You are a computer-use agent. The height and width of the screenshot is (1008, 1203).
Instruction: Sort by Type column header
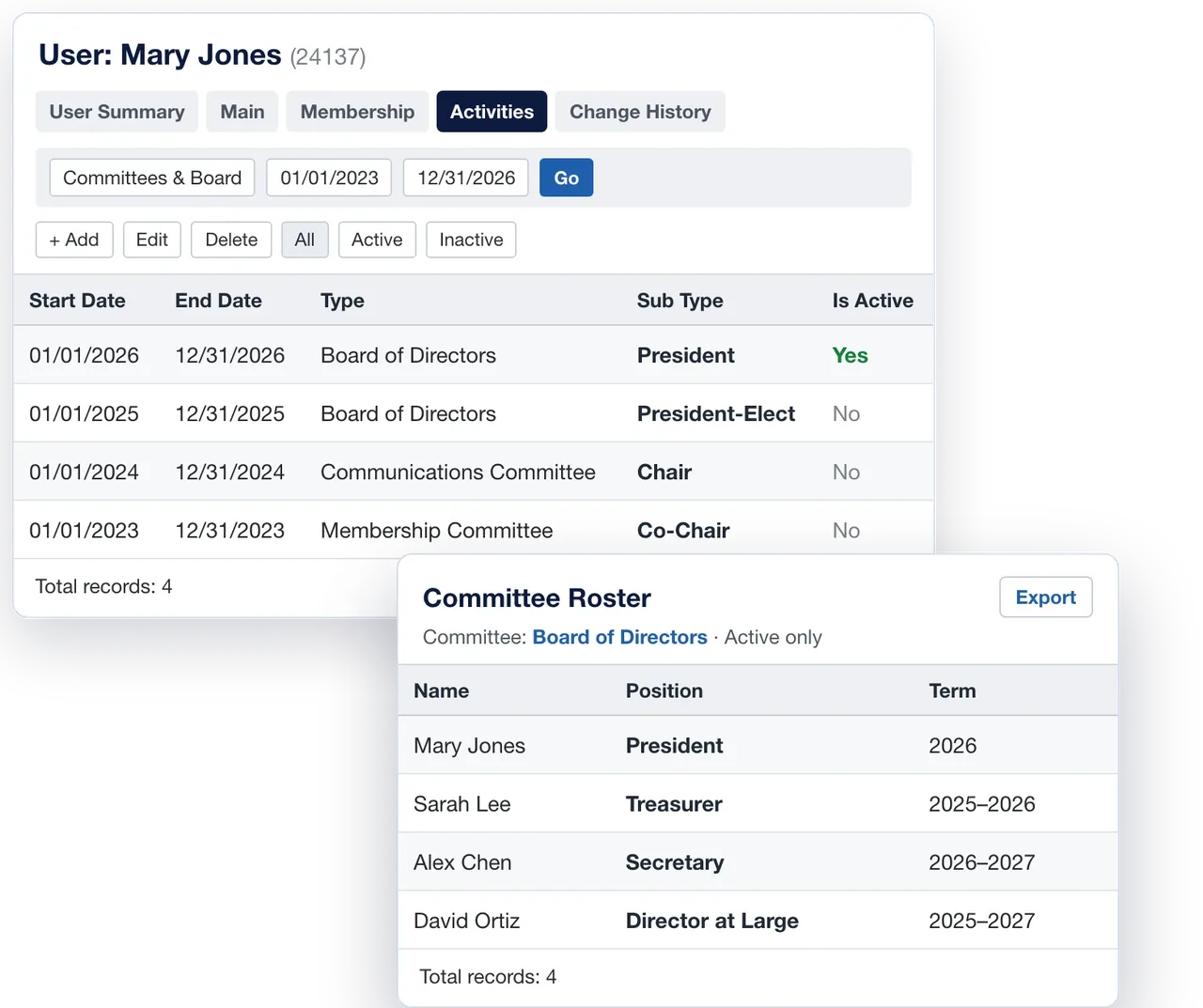coord(342,301)
